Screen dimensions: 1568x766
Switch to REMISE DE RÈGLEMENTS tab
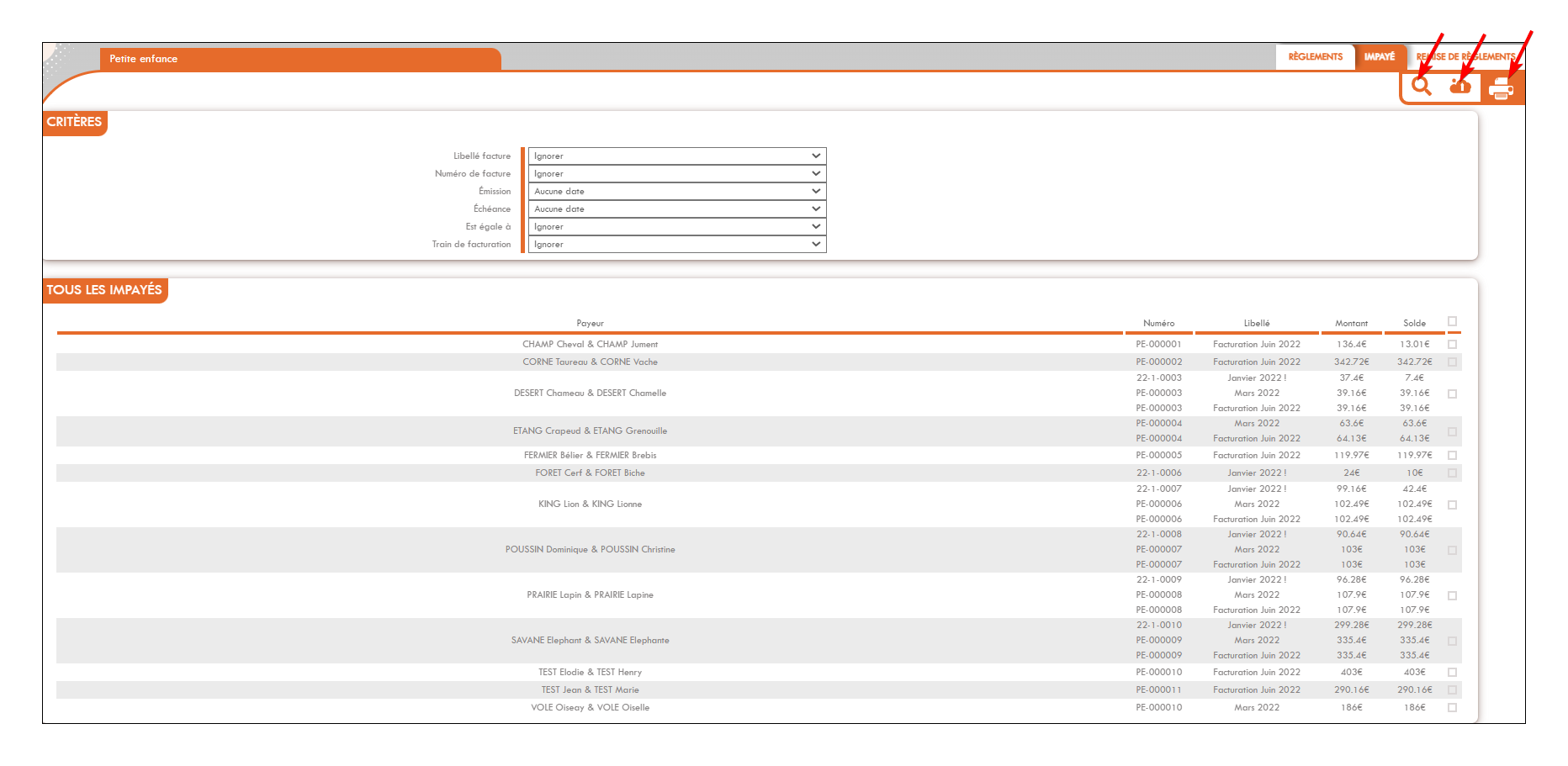coord(1466,56)
